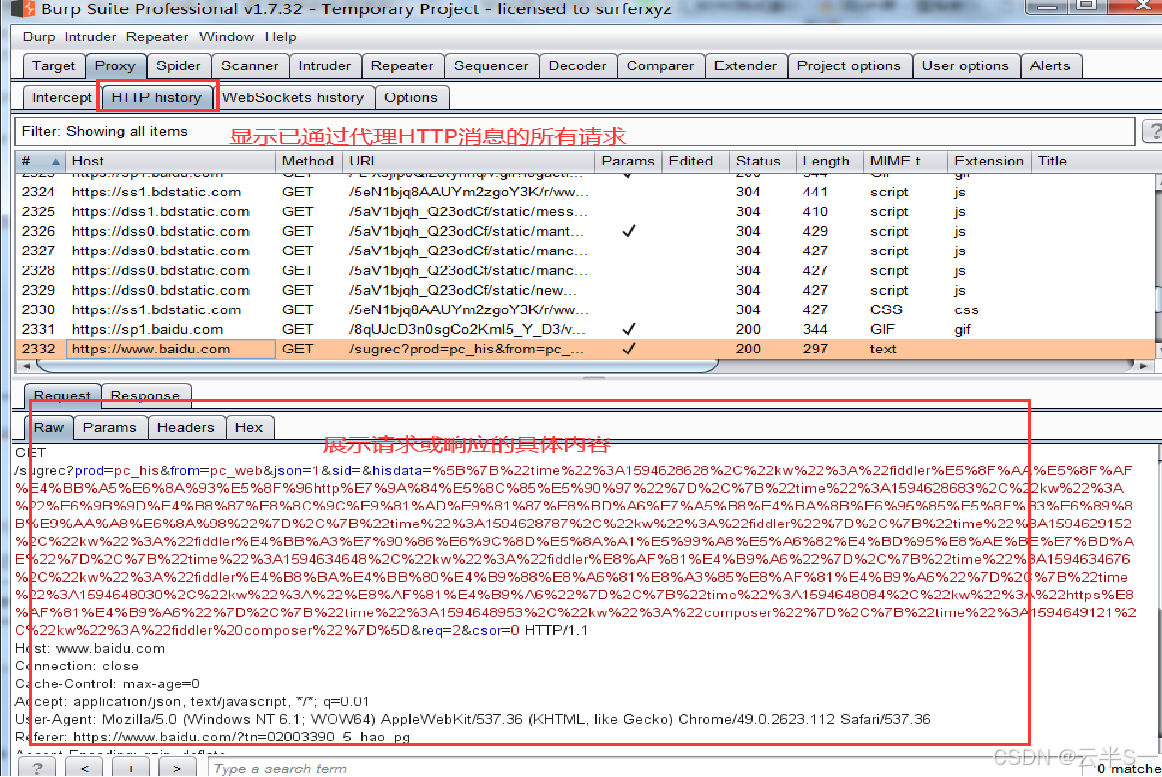
Task: Select the Raw view tab
Action: point(49,427)
